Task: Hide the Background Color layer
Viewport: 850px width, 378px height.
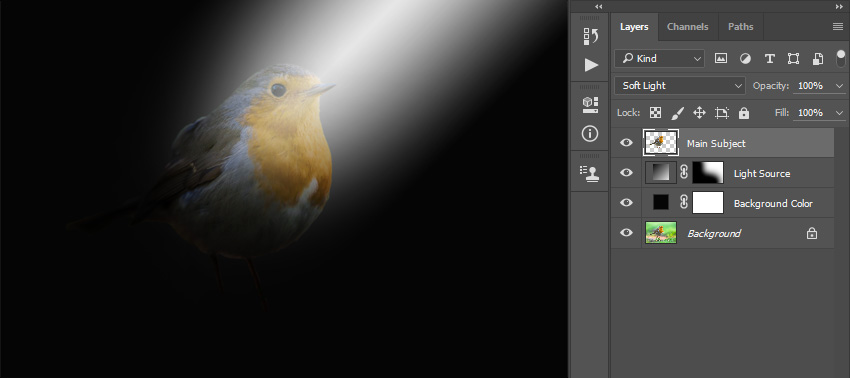Action: click(626, 202)
